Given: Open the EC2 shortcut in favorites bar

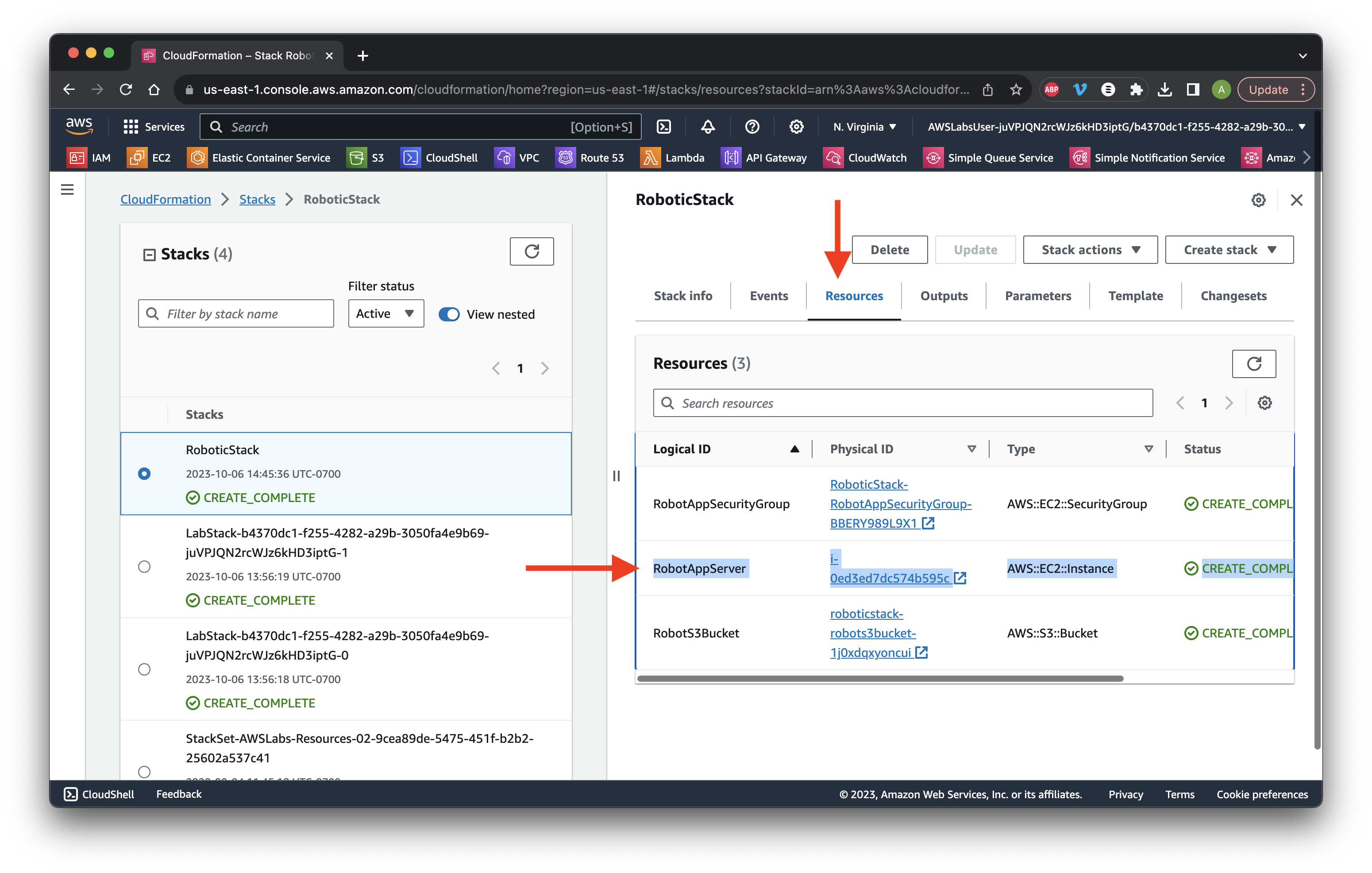Looking at the screenshot, I should pos(149,158).
